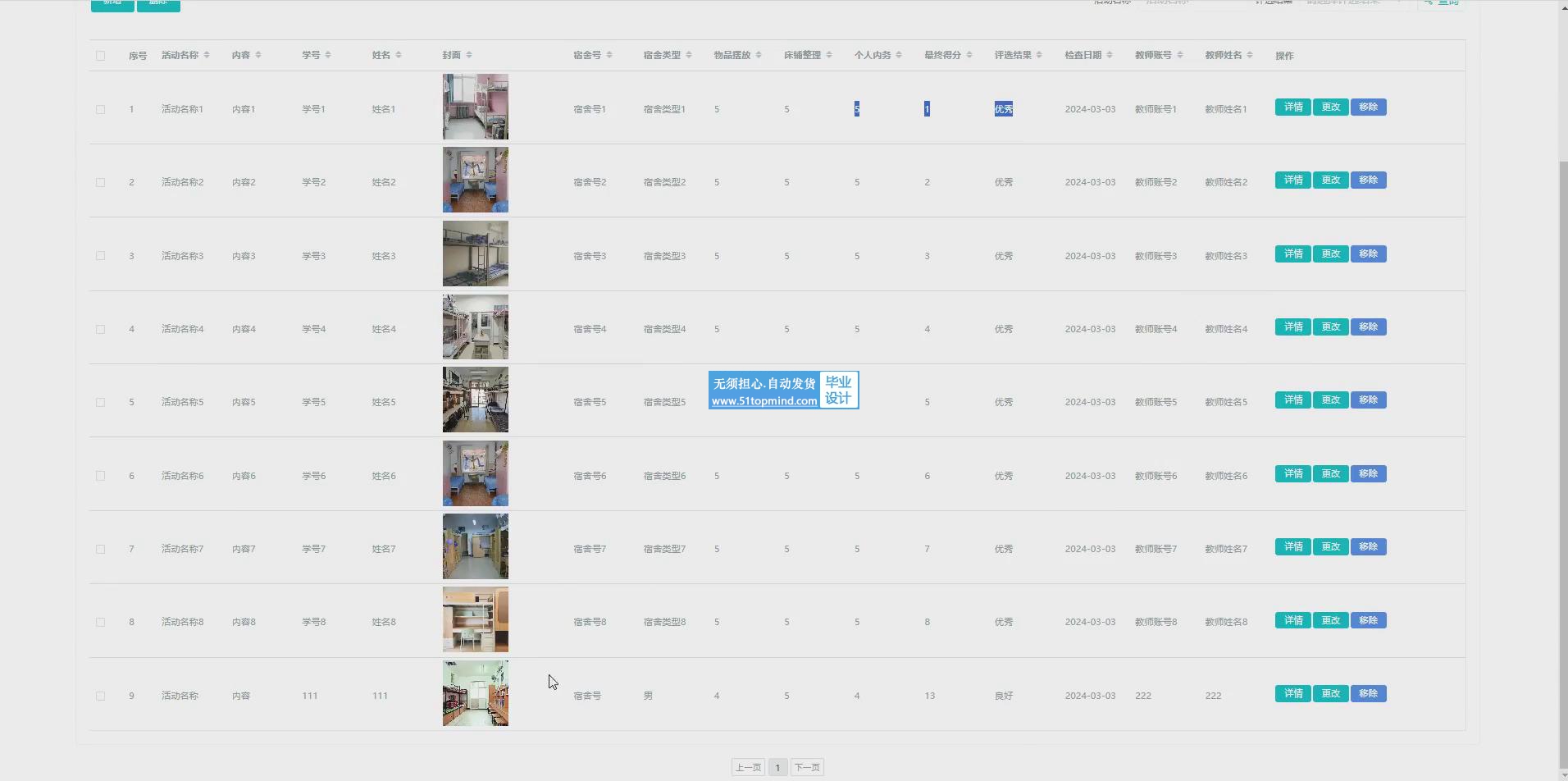Sort by 评选结果 column arrow
The height and width of the screenshot is (781, 1568).
[1039, 55]
